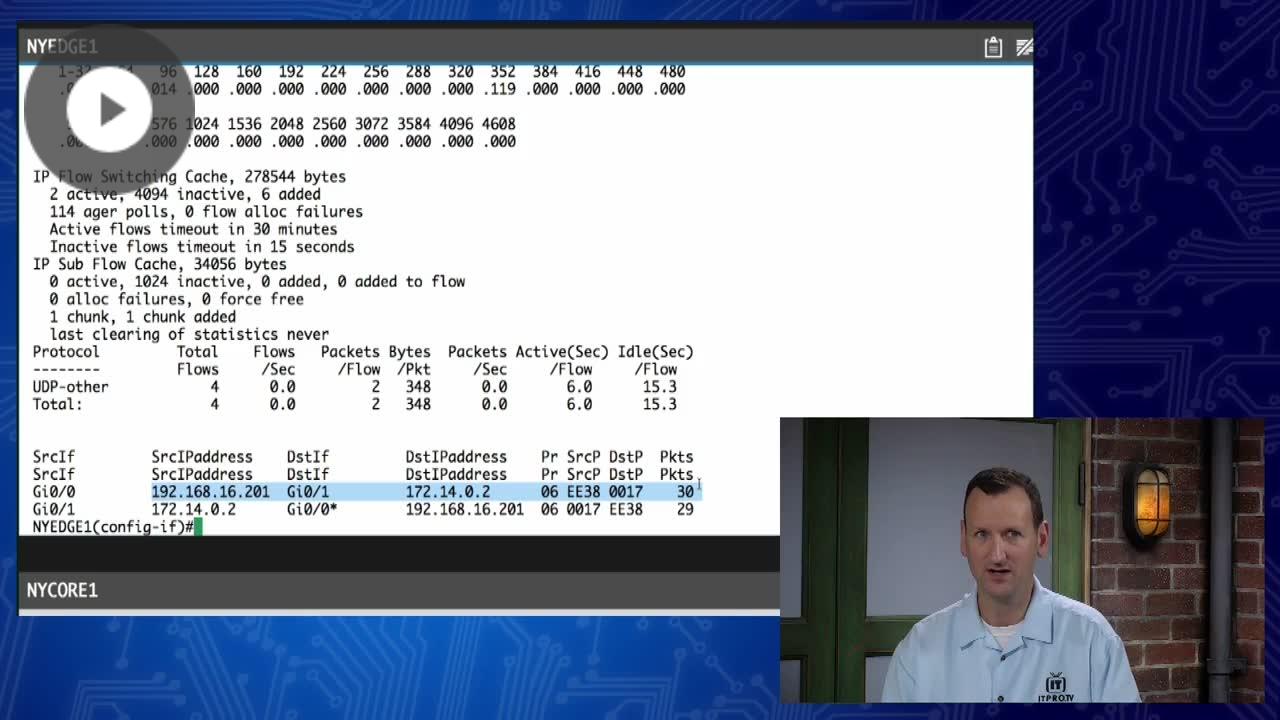The image size is (1280, 720).
Task: Click '114 ager polls, 0 flow alloc failures'
Action: [206, 212]
